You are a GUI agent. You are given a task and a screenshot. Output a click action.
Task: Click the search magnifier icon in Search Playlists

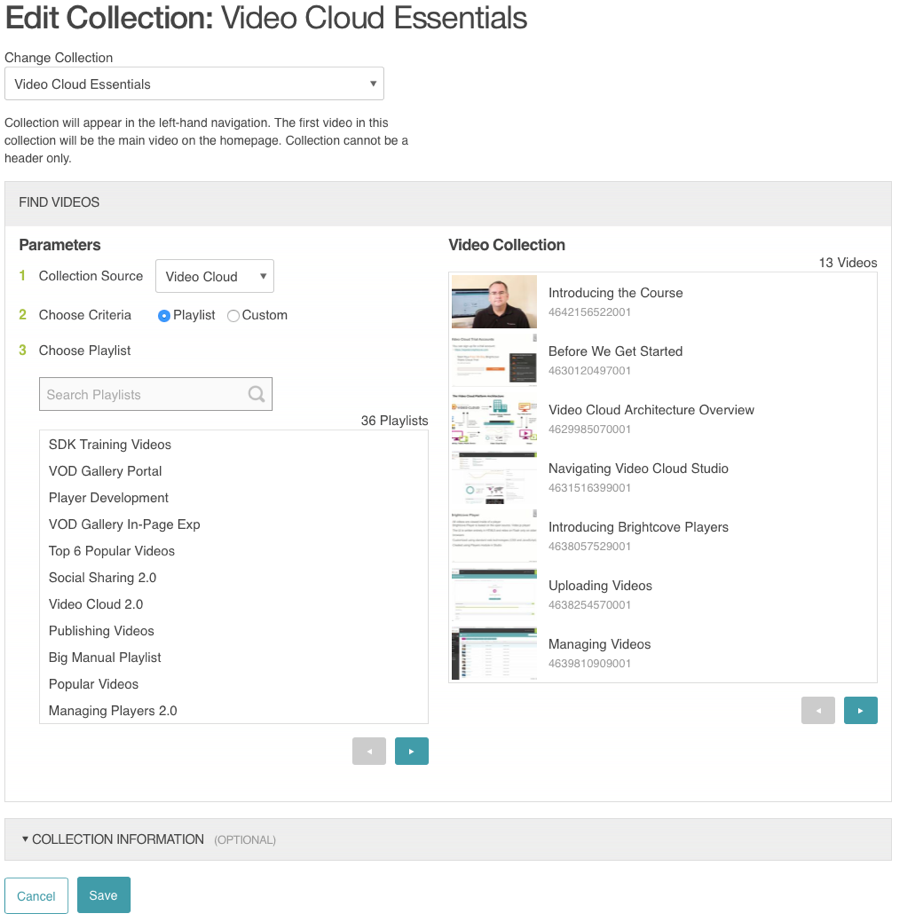(x=256, y=394)
